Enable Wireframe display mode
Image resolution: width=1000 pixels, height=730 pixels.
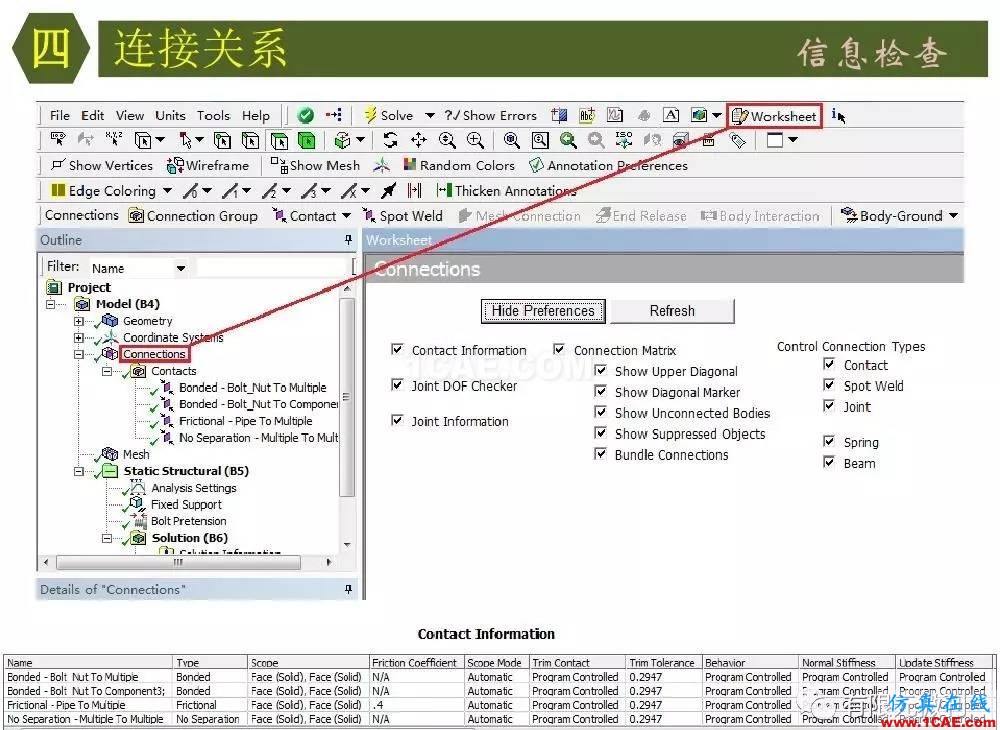pyautogui.click(x=208, y=165)
